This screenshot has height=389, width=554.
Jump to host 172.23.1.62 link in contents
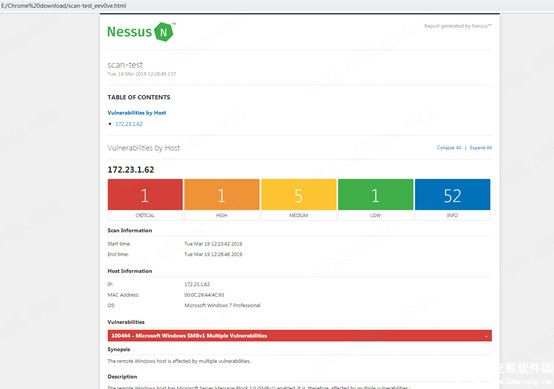coord(129,124)
